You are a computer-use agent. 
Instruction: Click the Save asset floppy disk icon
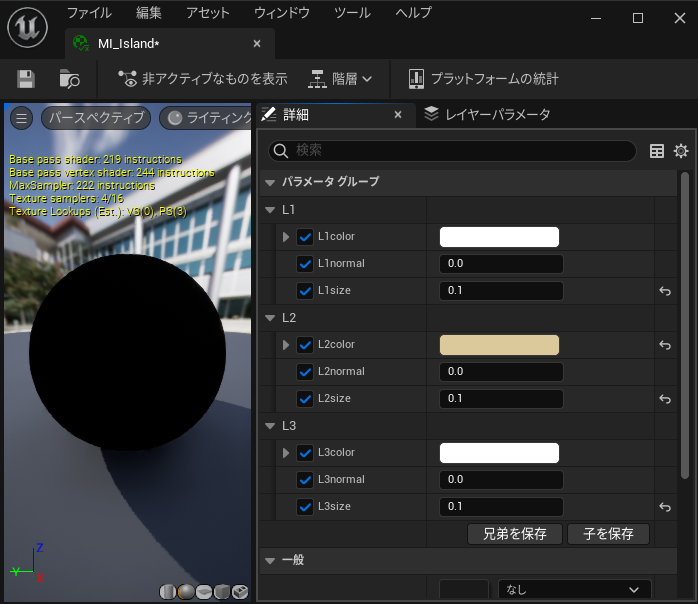[x=26, y=79]
